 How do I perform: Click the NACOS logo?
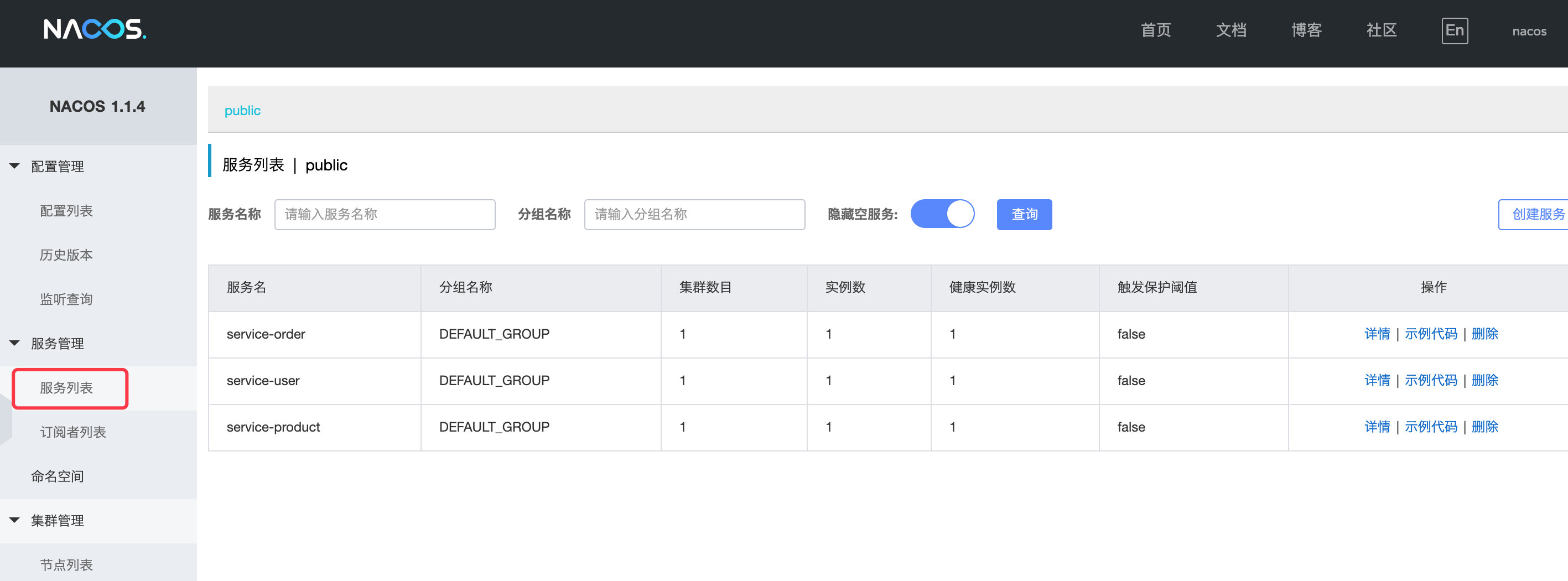(x=95, y=29)
